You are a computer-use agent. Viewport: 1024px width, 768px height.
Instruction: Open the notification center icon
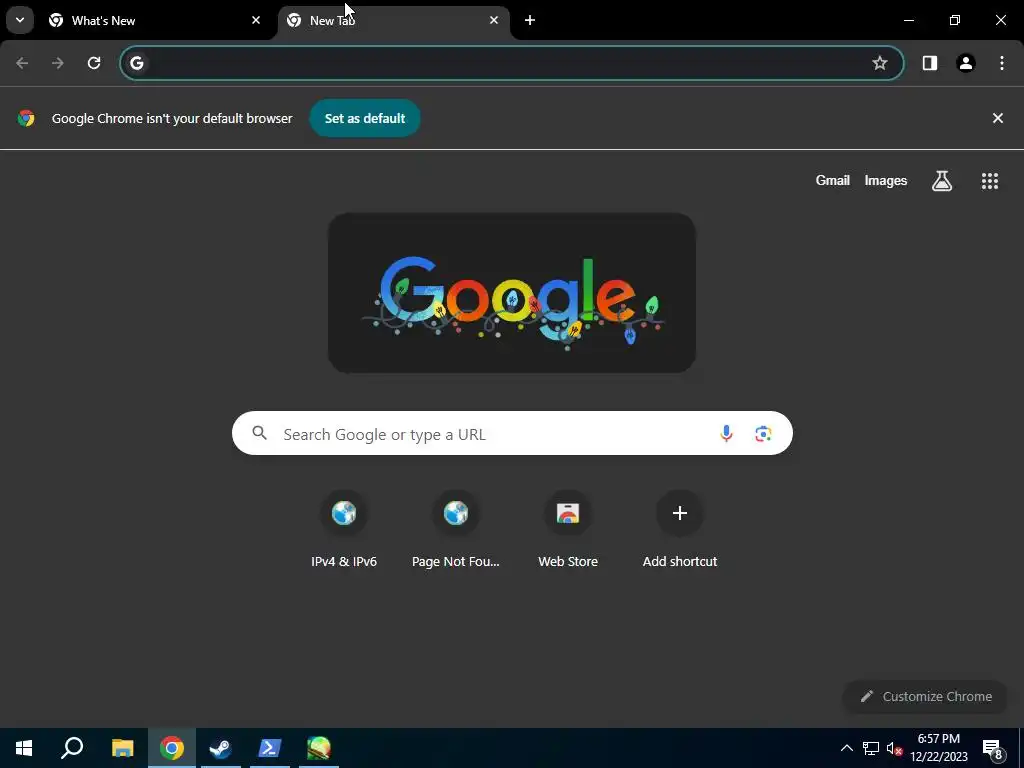tap(993, 748)
